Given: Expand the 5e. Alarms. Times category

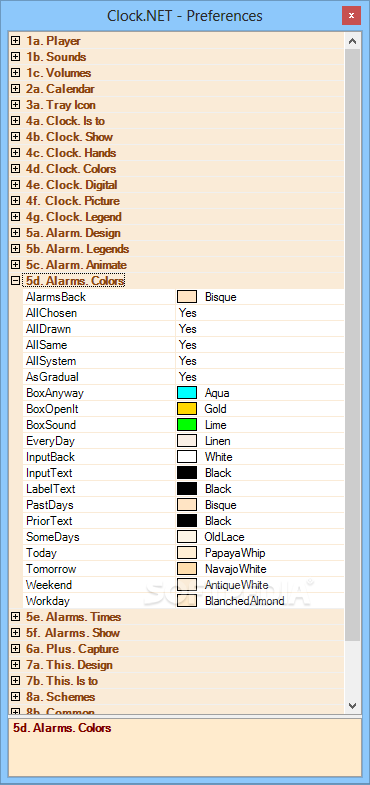Looking at the screenshot, I should tap(16, 617).
